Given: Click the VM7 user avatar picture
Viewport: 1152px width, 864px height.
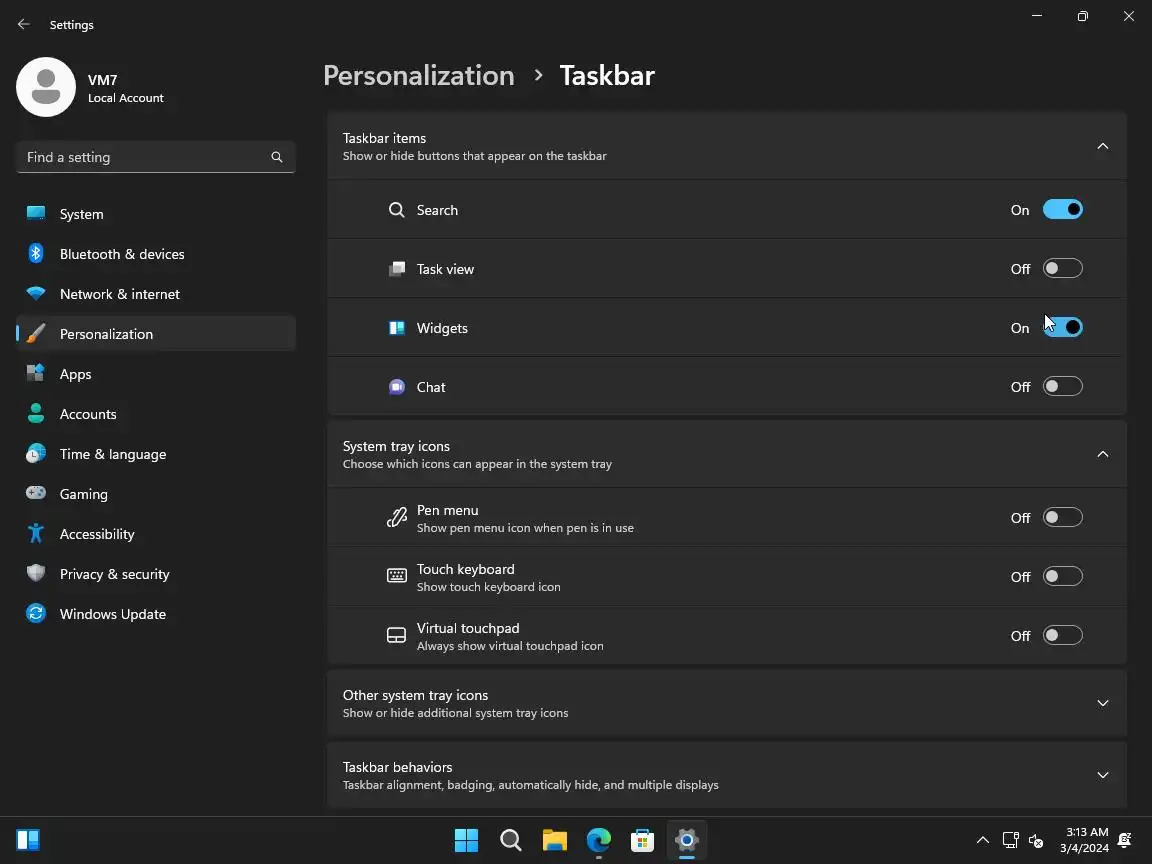Looking at the screenshot, I should 46,87.
